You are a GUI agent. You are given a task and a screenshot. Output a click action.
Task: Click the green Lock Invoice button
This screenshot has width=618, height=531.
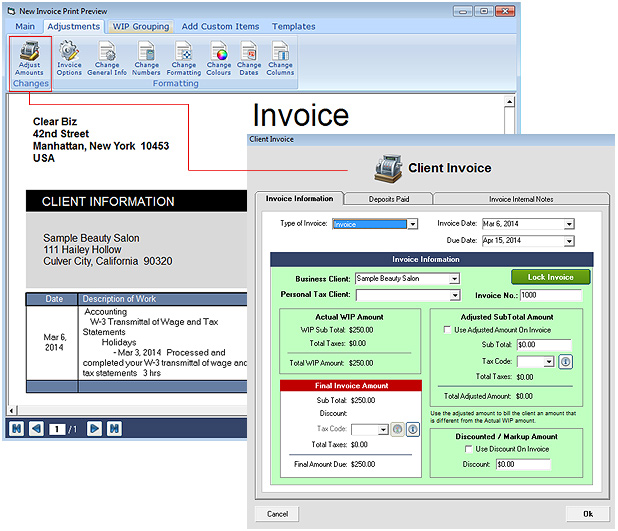pos(550,277)
